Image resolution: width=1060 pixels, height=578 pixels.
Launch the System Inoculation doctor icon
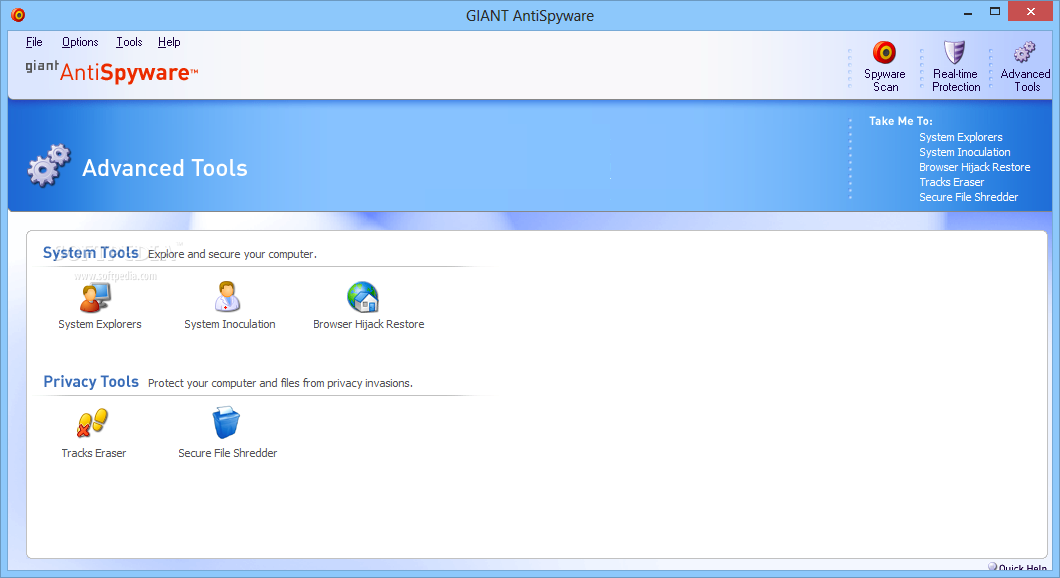click(x=227, y=297)
